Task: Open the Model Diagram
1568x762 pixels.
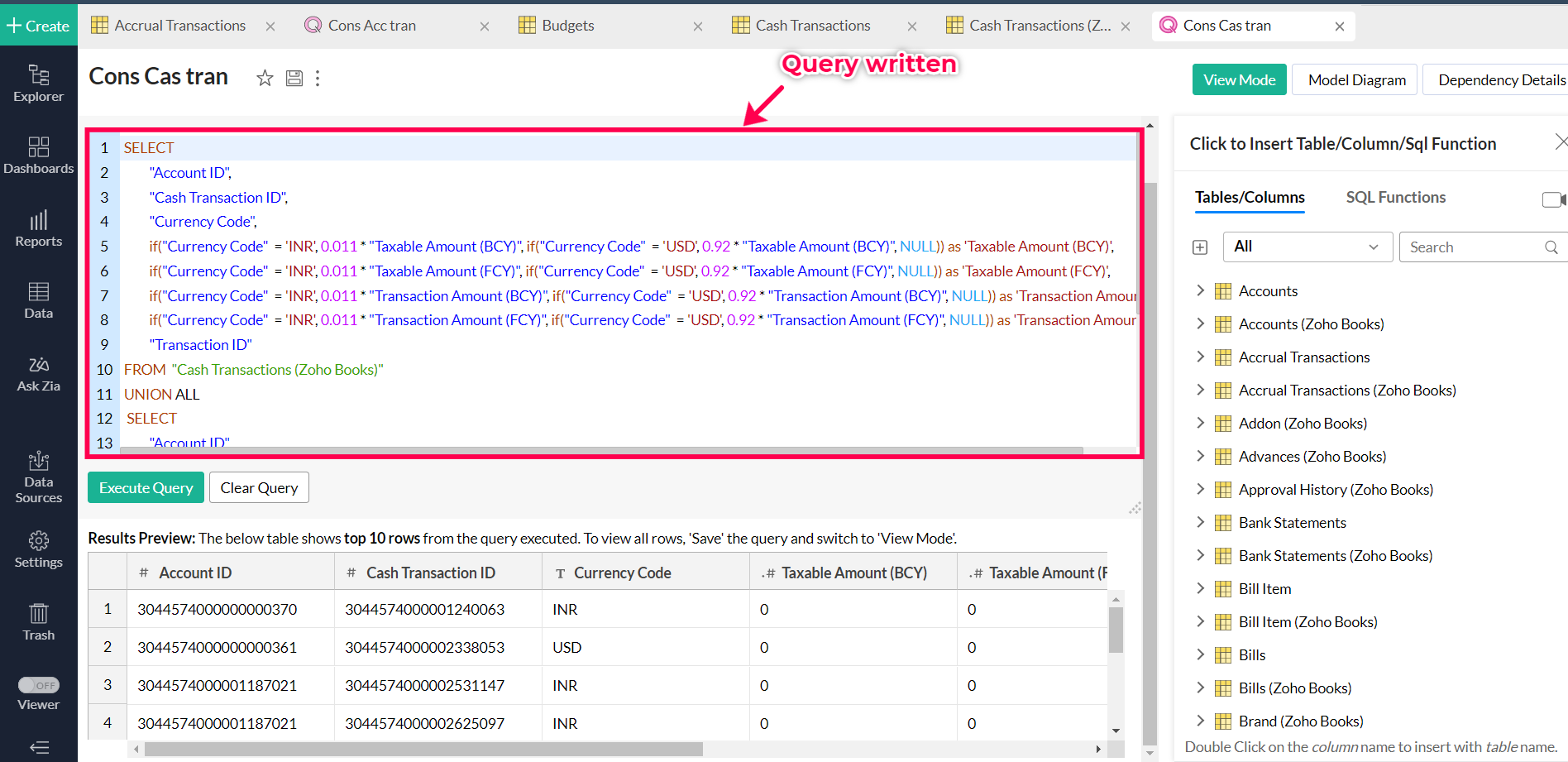Action: point(1356,79)
